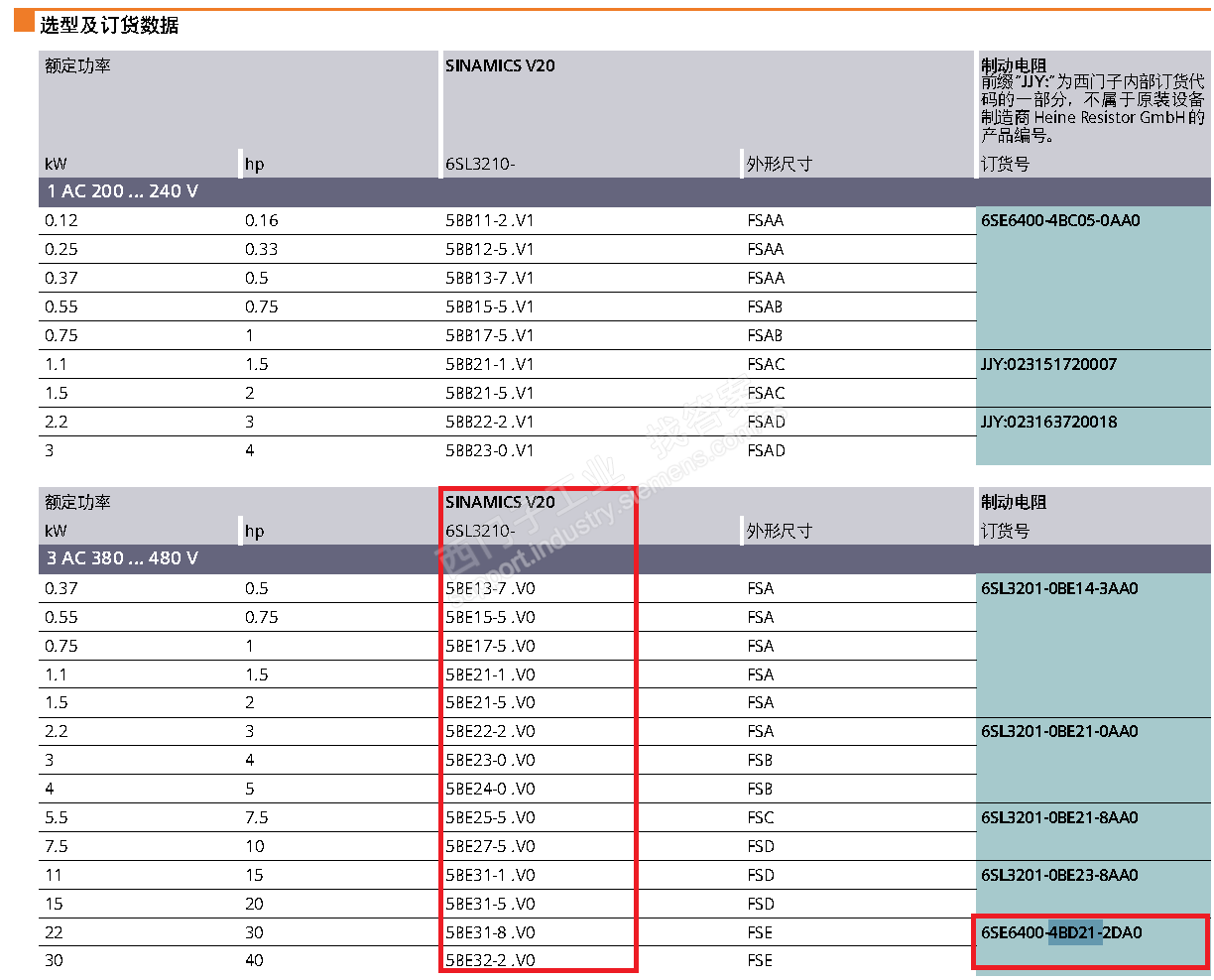1214x980 pixels.
Task: Click cell 5BE22-2 .V0
Action: tap(490, 731)
